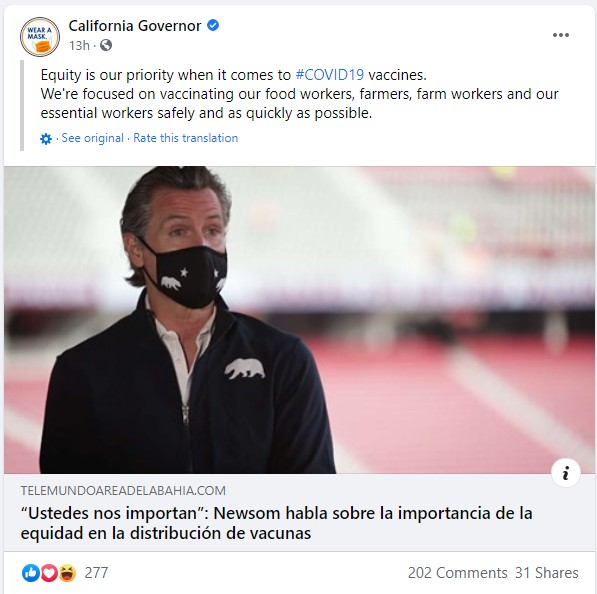The height and width of the screenshot is (594, 597).
Task: Open the #COVID19 hashtag
Action: coord(330,75)
